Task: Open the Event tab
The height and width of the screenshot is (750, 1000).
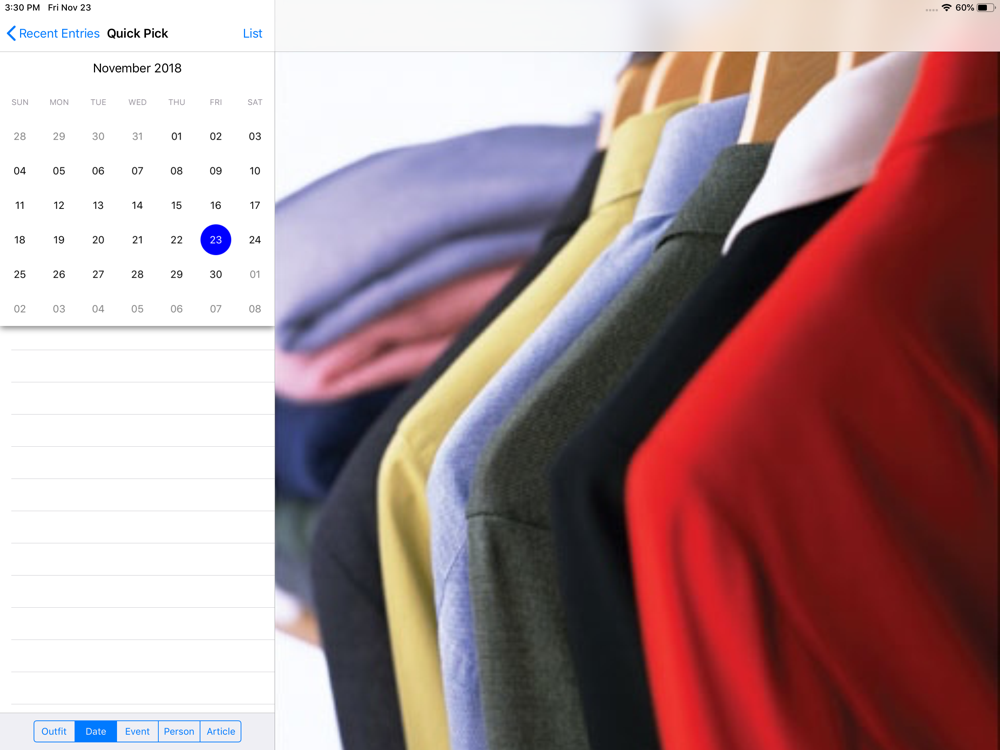Action: 137,732
